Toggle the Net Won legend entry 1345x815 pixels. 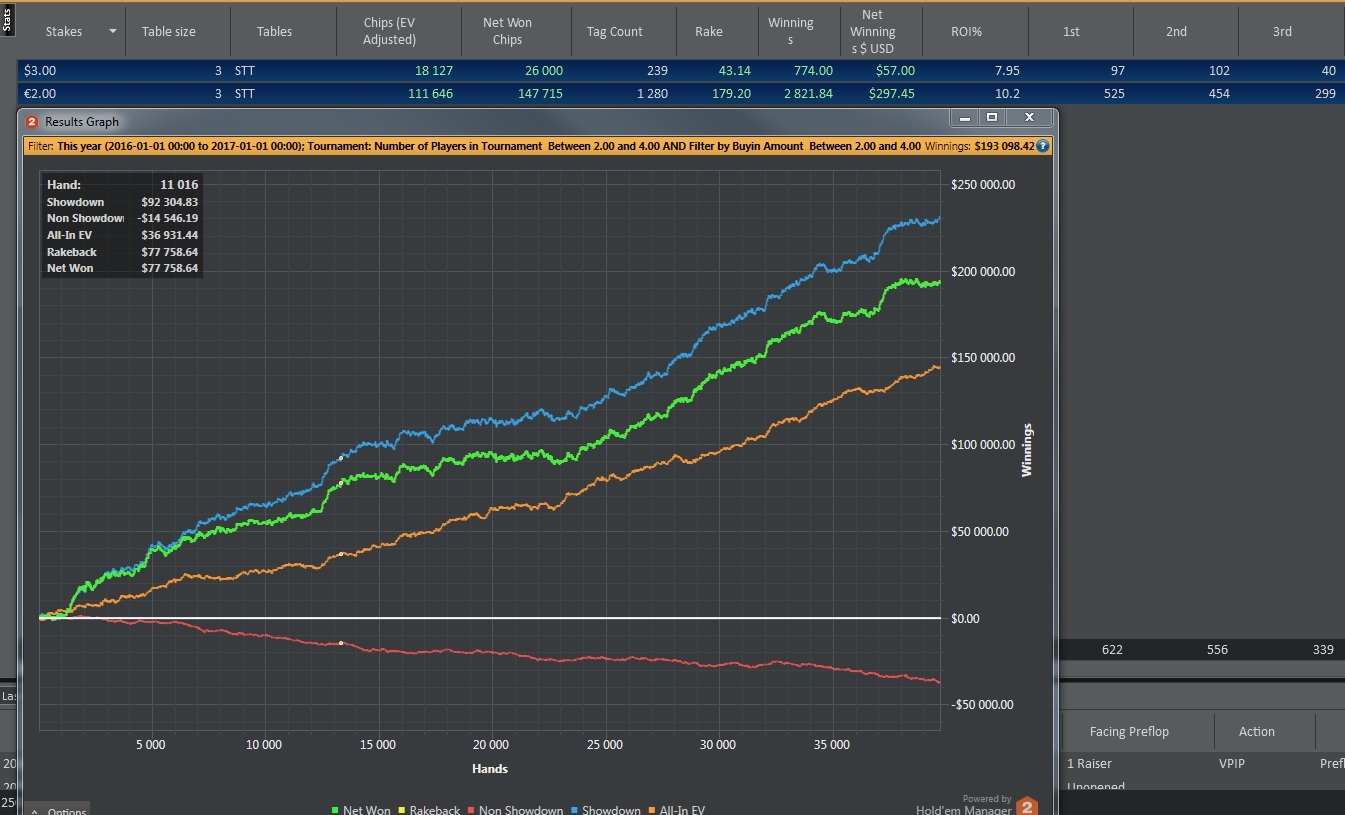[361, 810]
